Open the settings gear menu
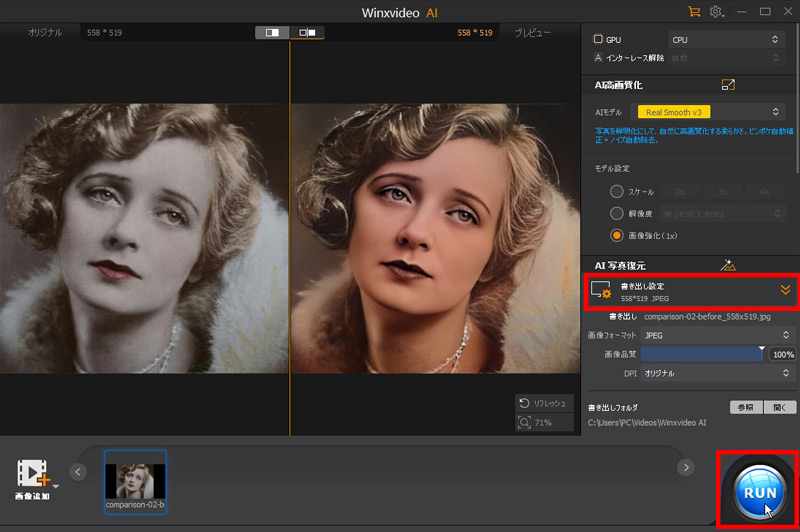The width and height of the screenshot is (800, 532). point(717,11)
